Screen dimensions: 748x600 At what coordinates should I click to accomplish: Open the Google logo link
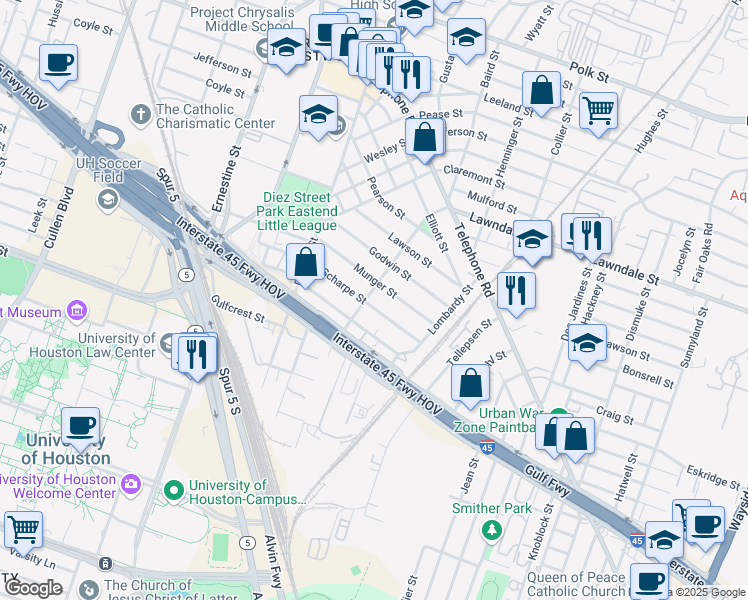point(33,589)
